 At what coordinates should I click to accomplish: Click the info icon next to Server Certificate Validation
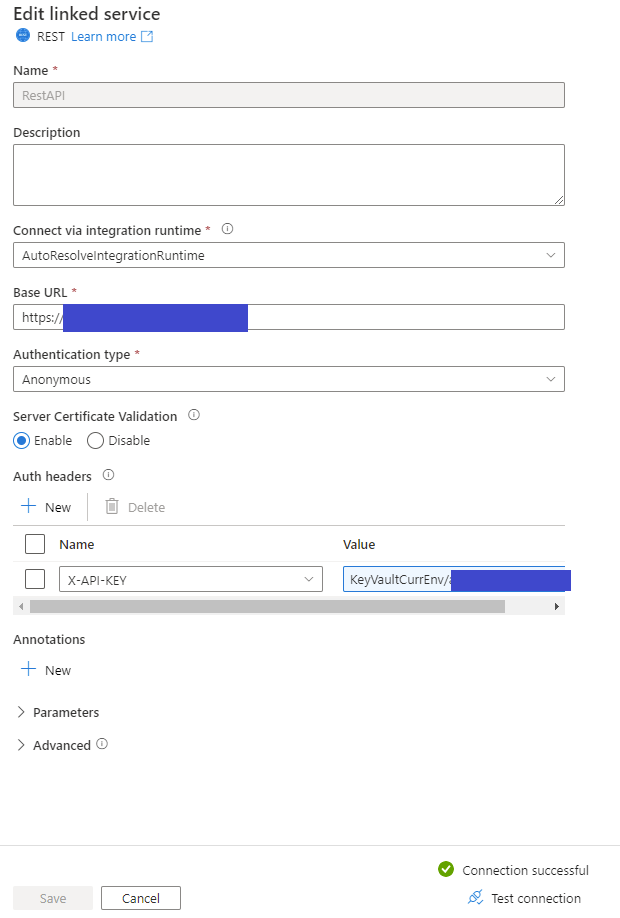[x=194, y=415]
